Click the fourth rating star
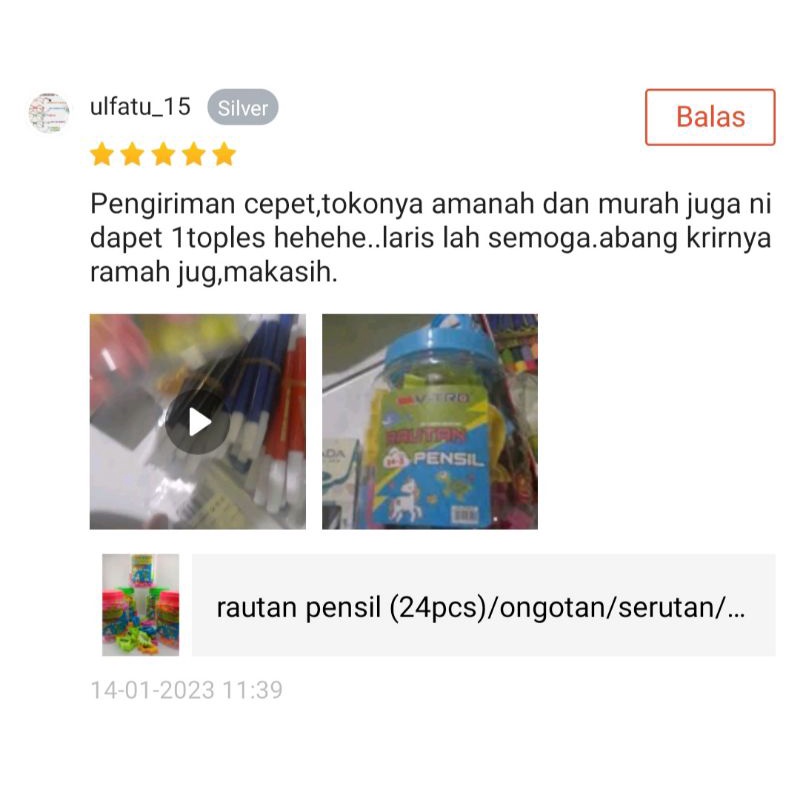 (x=194, y=155)
